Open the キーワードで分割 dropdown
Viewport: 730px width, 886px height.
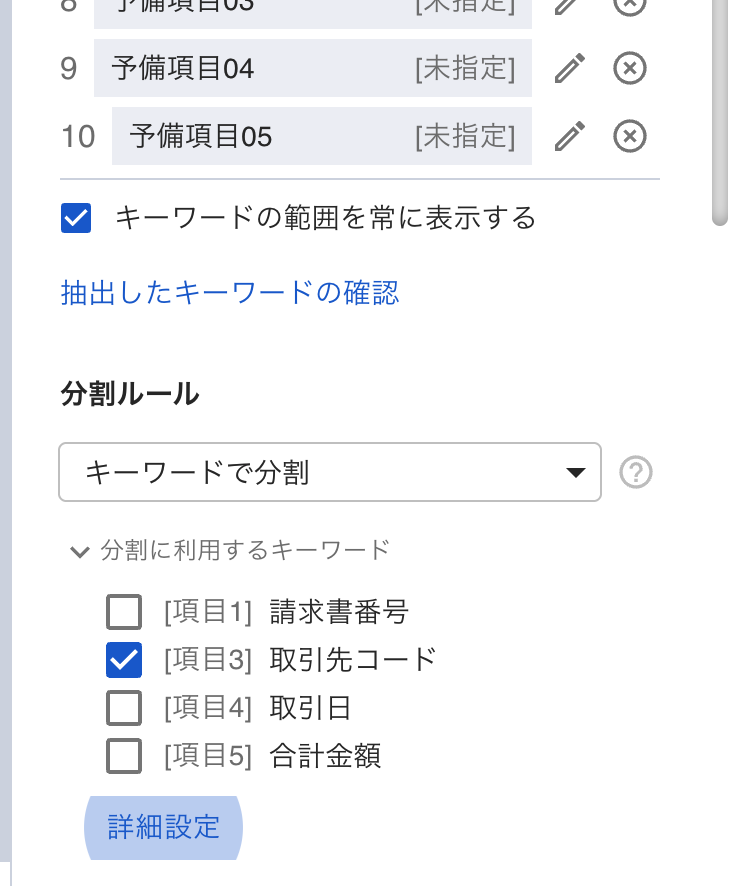(330, 472)
